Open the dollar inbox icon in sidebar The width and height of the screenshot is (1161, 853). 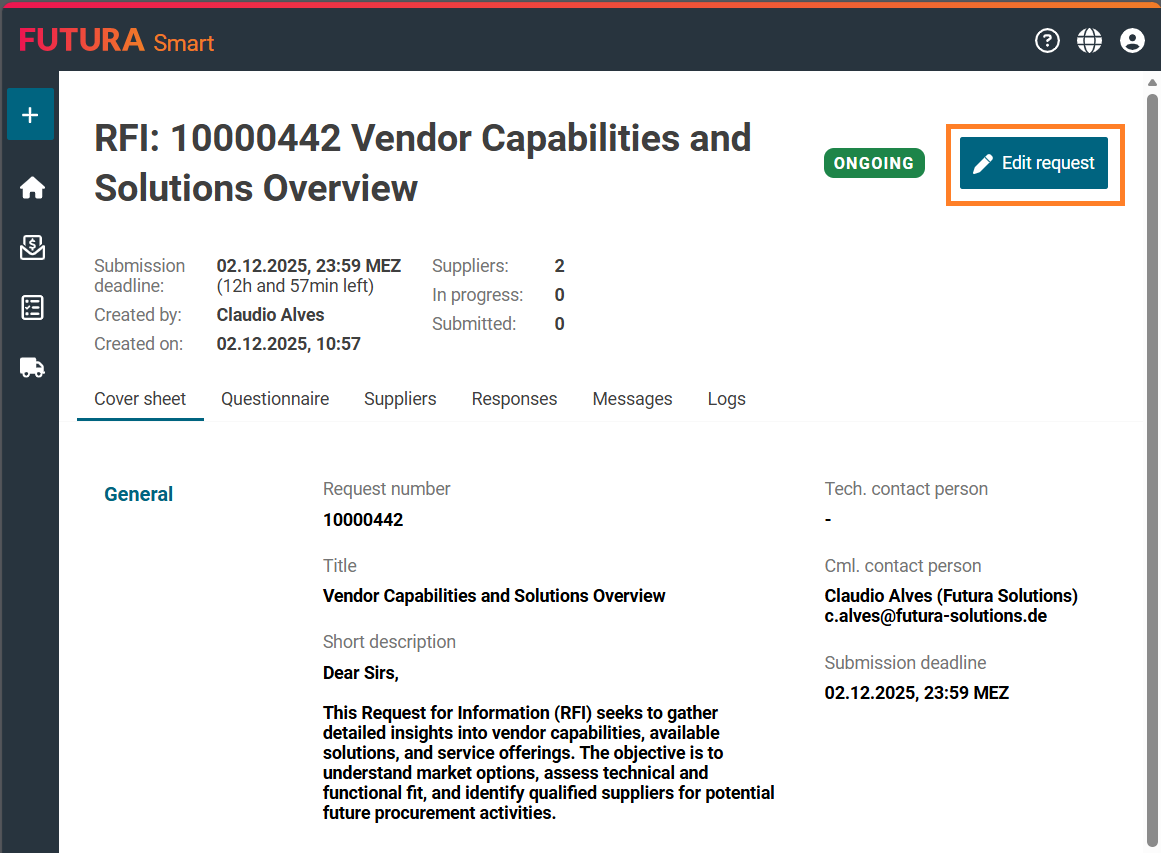32,247
